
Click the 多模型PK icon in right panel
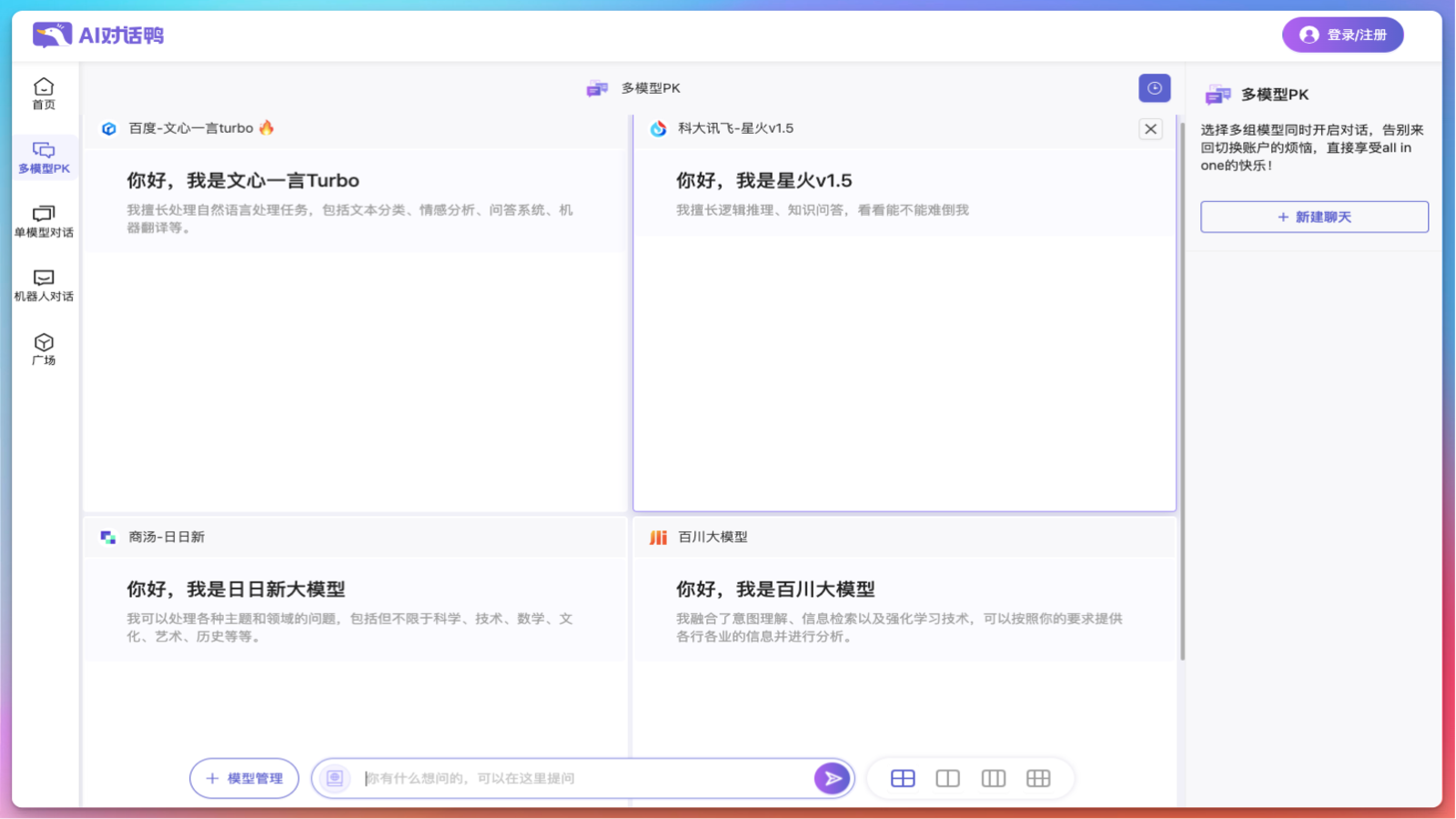tap(1218, 95)
